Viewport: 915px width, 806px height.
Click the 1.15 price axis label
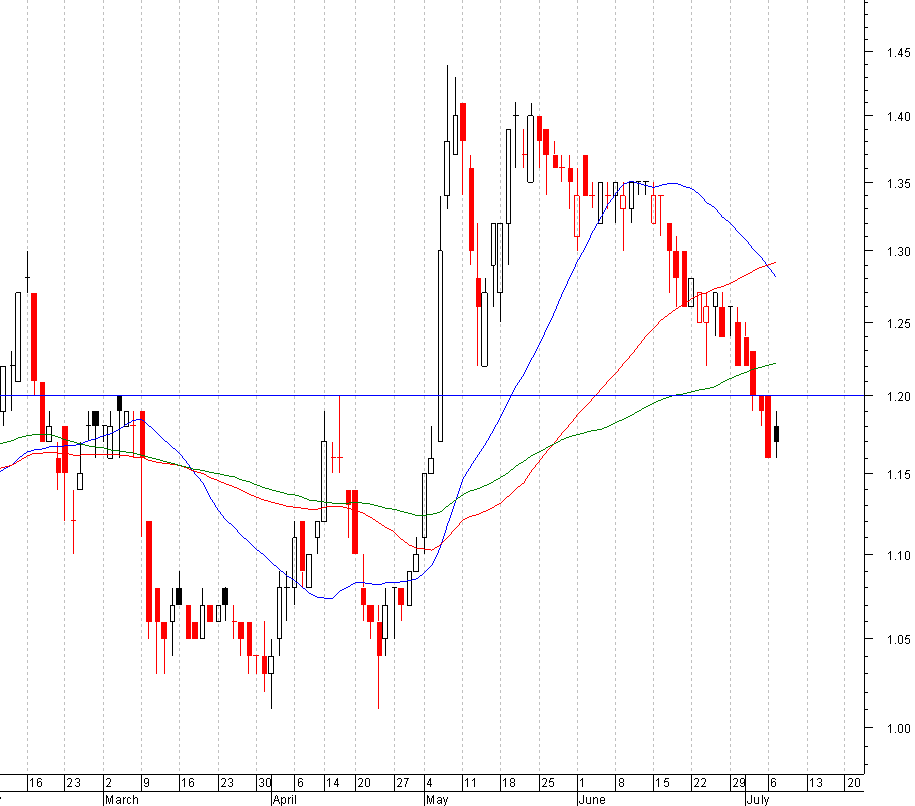(898, 475)
